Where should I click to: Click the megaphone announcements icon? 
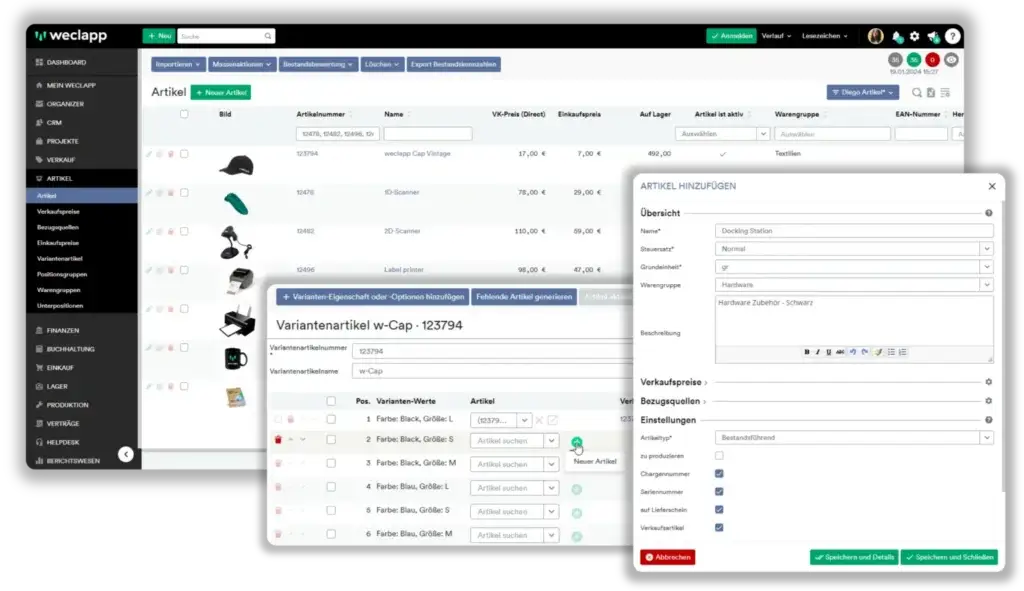pos(933,36)
